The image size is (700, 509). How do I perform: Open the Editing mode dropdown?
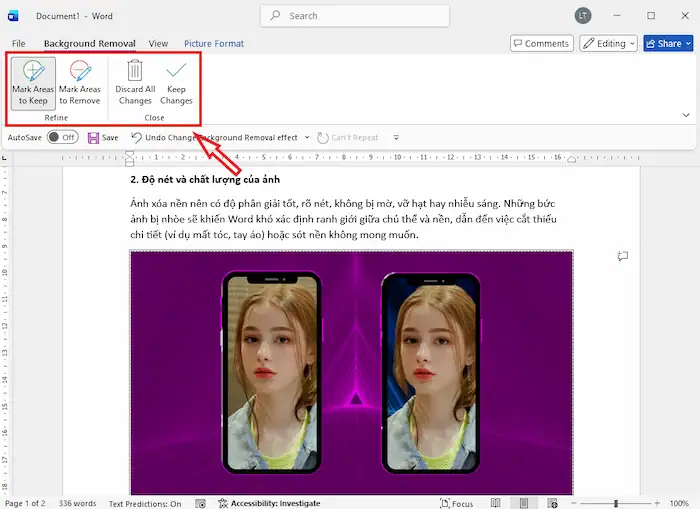608,43
